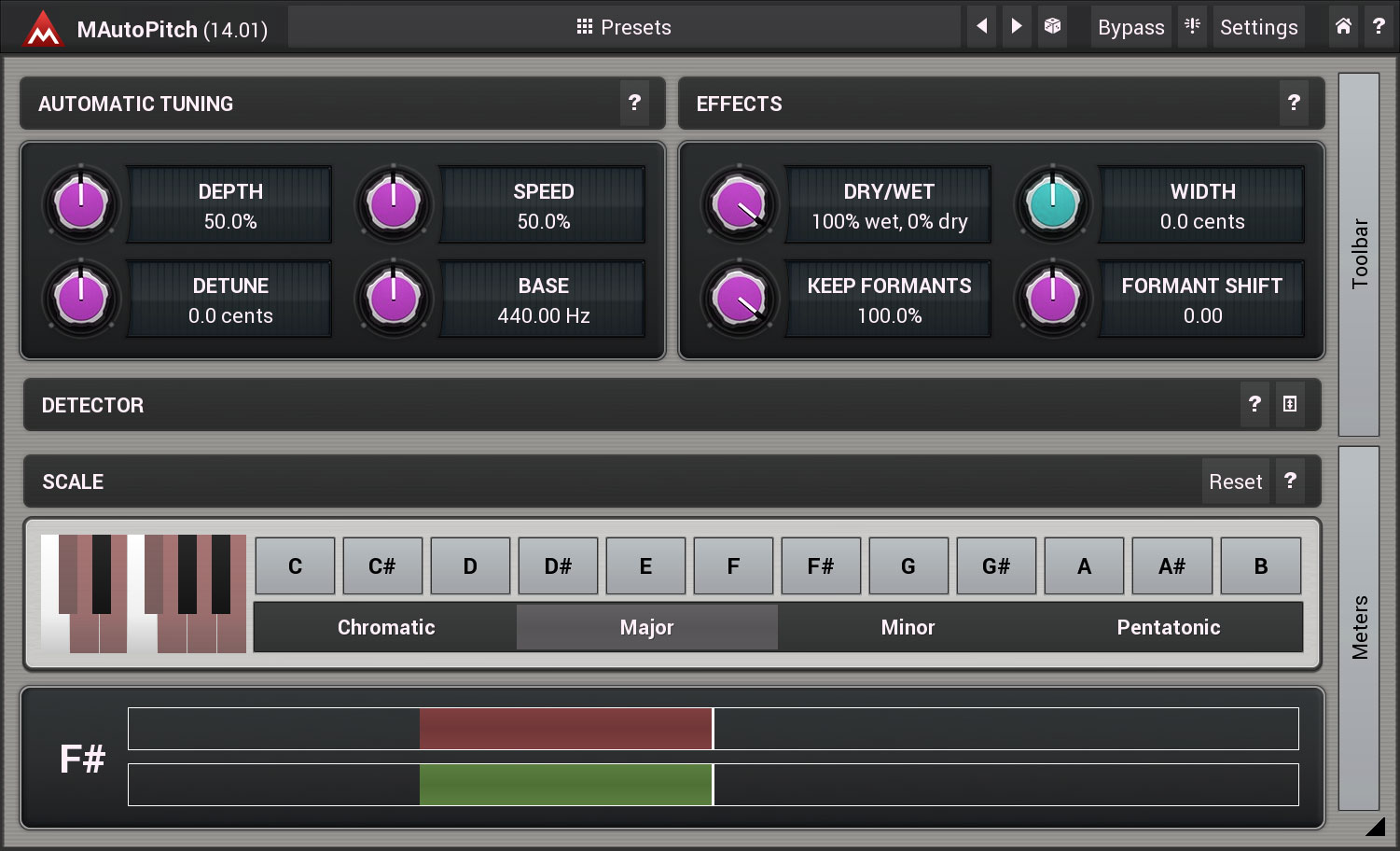Screen dimensions: 1400x851
Task: Click the Base 440.00 Hz value field
Action: 543,300
